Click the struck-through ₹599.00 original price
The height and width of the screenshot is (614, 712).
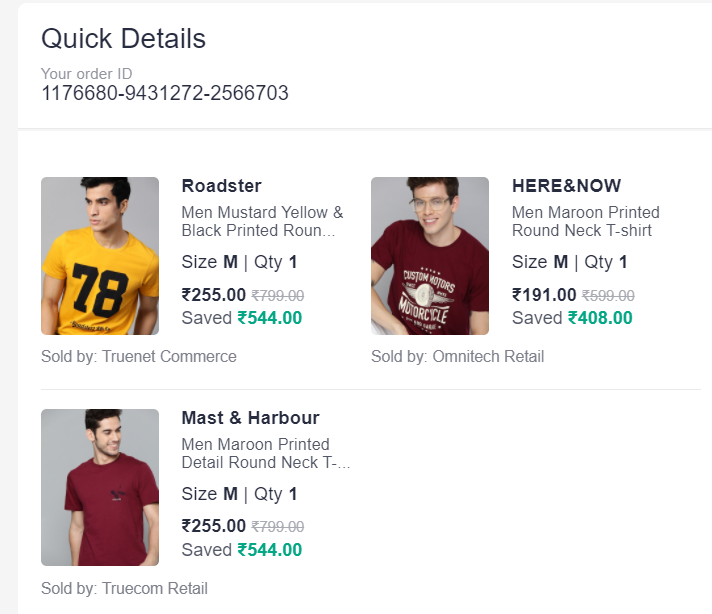point(608,296)
